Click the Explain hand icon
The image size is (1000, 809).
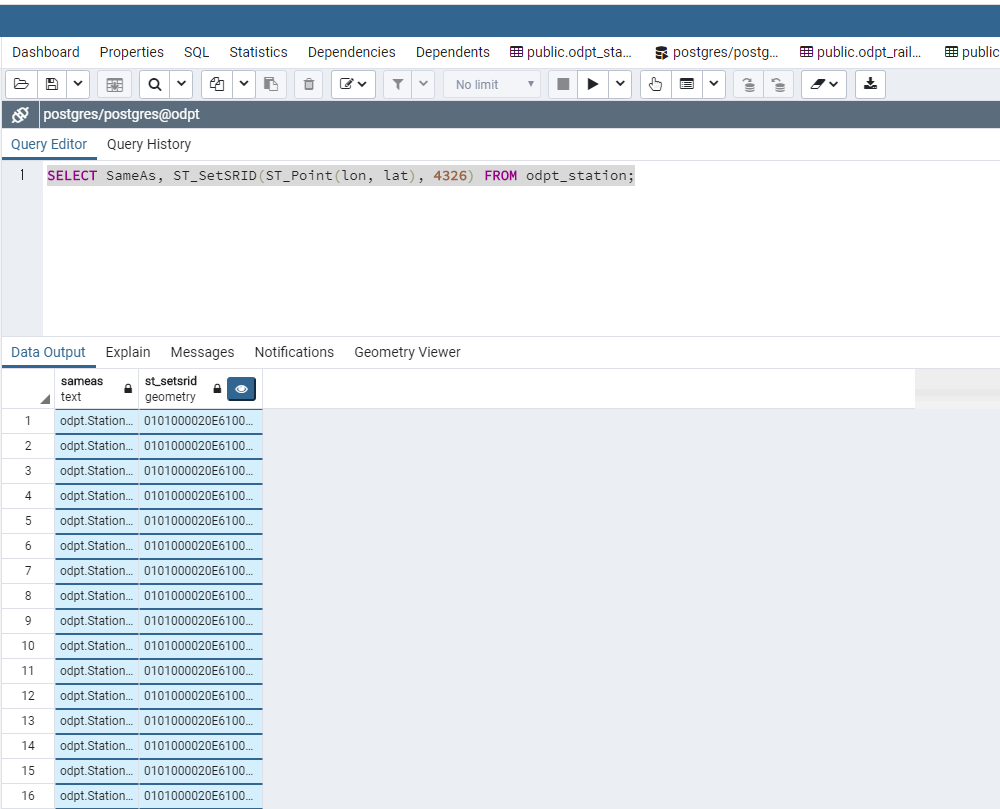coord(655,84)
